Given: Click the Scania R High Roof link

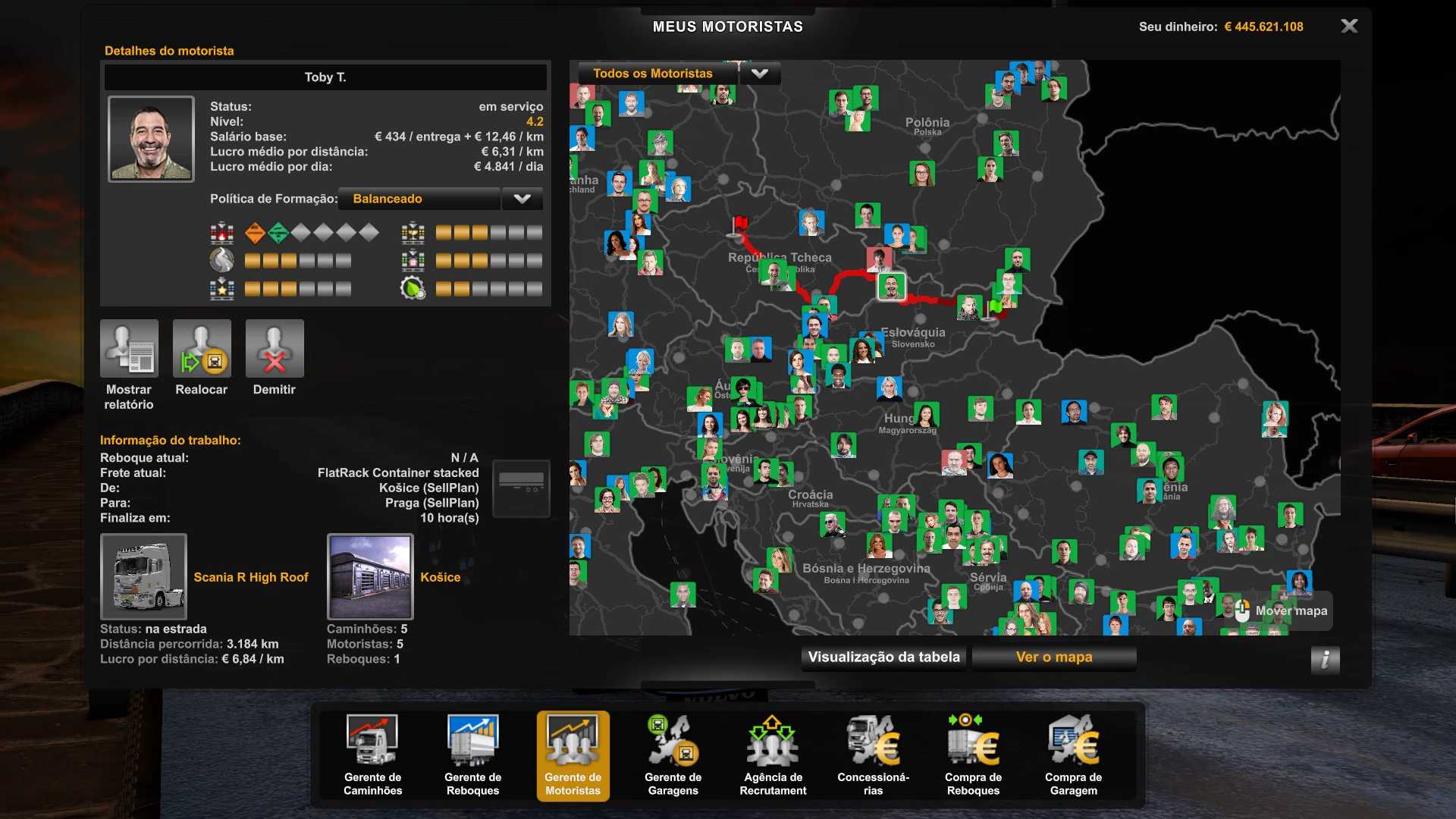Looking at the screenshot, I should (x=251, y=577).
